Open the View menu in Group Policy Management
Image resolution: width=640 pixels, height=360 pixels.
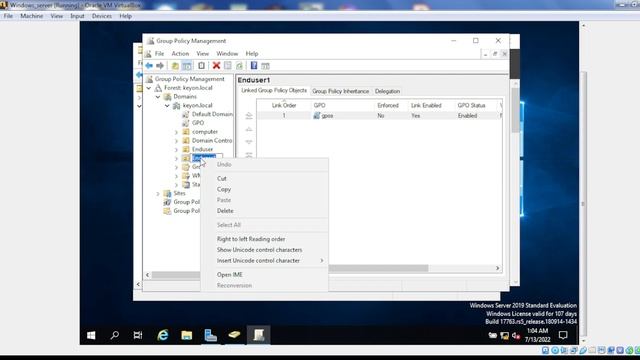[x=202, y=53]
